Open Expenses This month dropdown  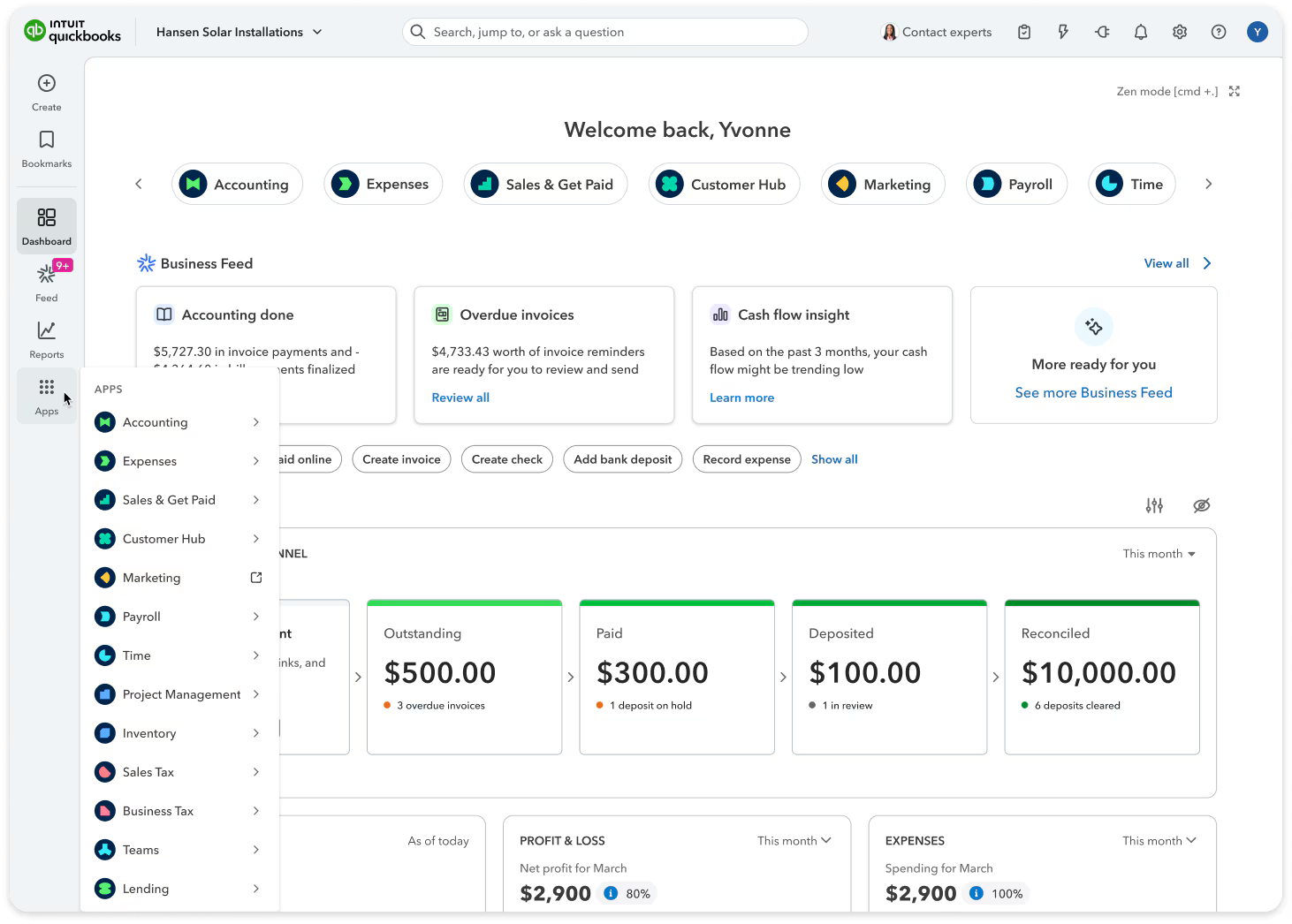tap(1159, 841)
